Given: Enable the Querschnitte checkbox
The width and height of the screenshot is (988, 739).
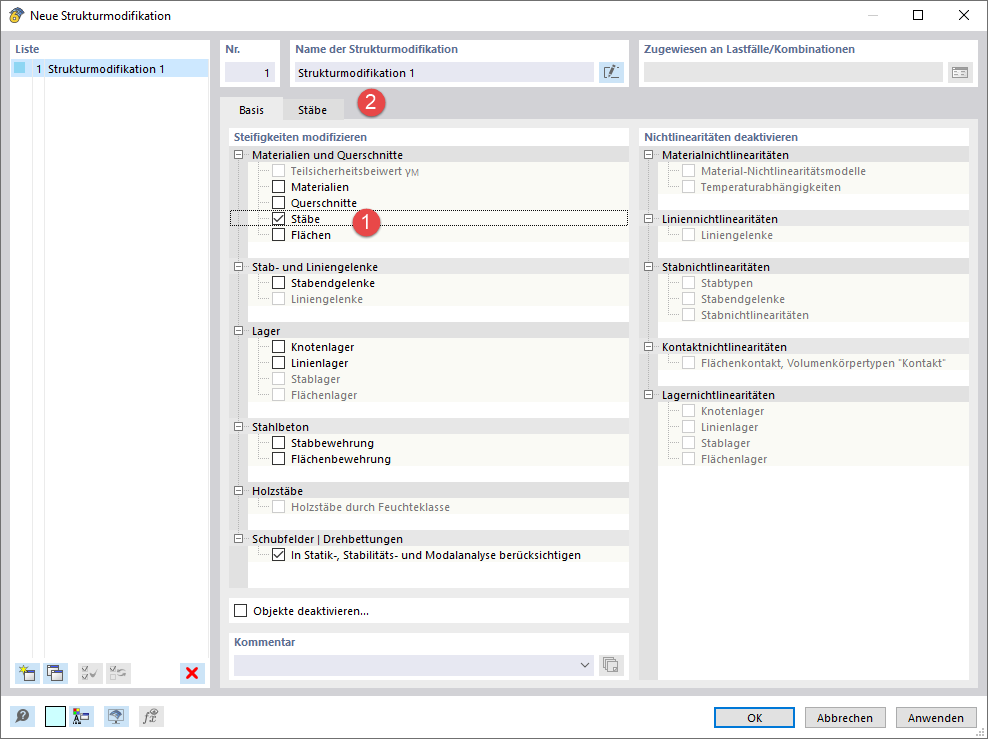Looking at the screenshot, I should coord(279,203).
